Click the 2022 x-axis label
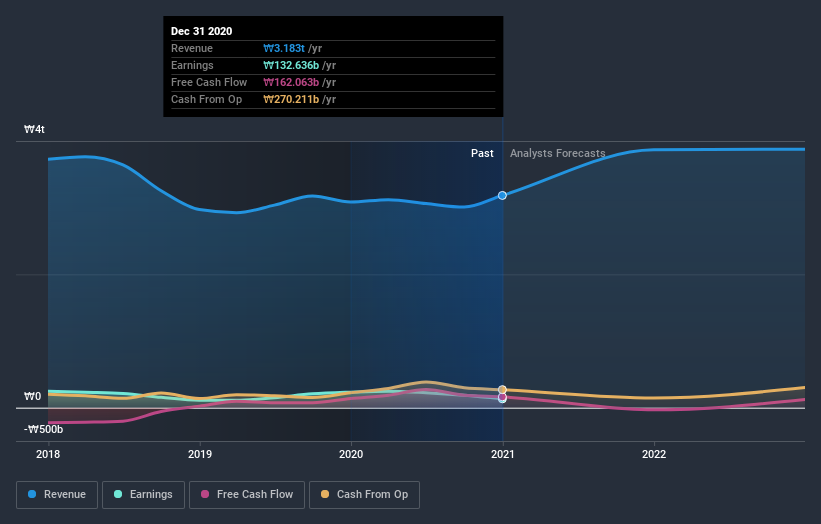821x524 pixels. (654, 454)
